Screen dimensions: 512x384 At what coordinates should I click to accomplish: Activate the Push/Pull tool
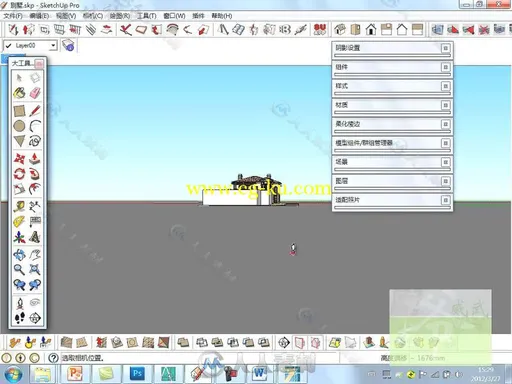tap(35, 159)
